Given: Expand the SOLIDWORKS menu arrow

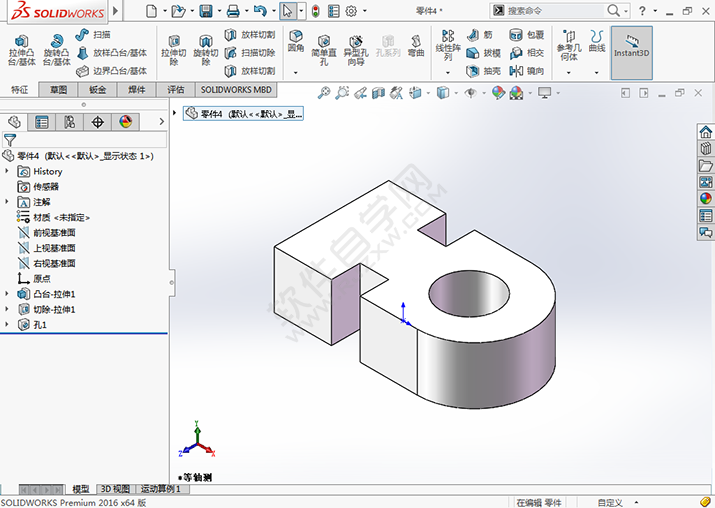Looking at the screenshot, I should 115,10.
